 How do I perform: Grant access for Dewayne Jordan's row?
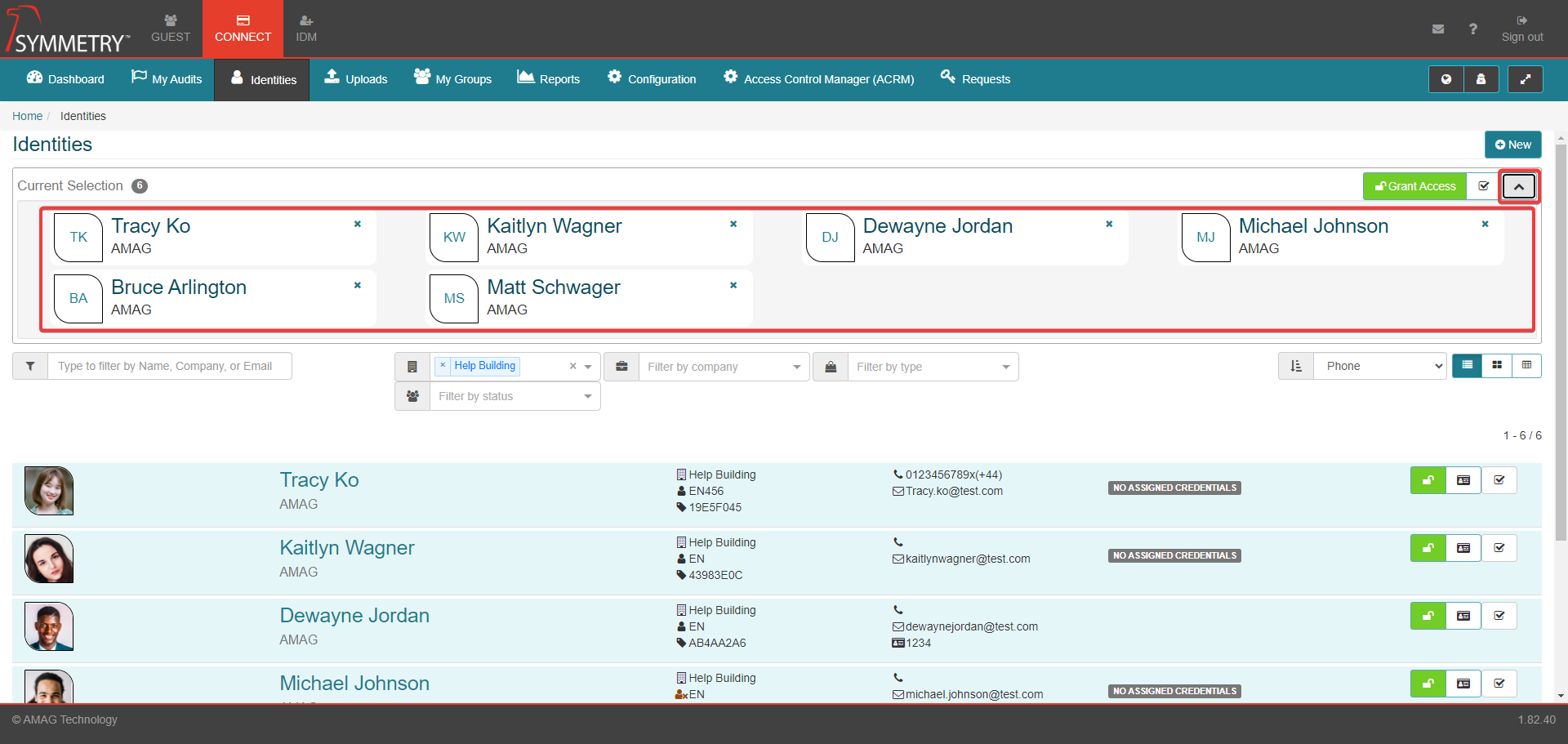(1428, 616)
